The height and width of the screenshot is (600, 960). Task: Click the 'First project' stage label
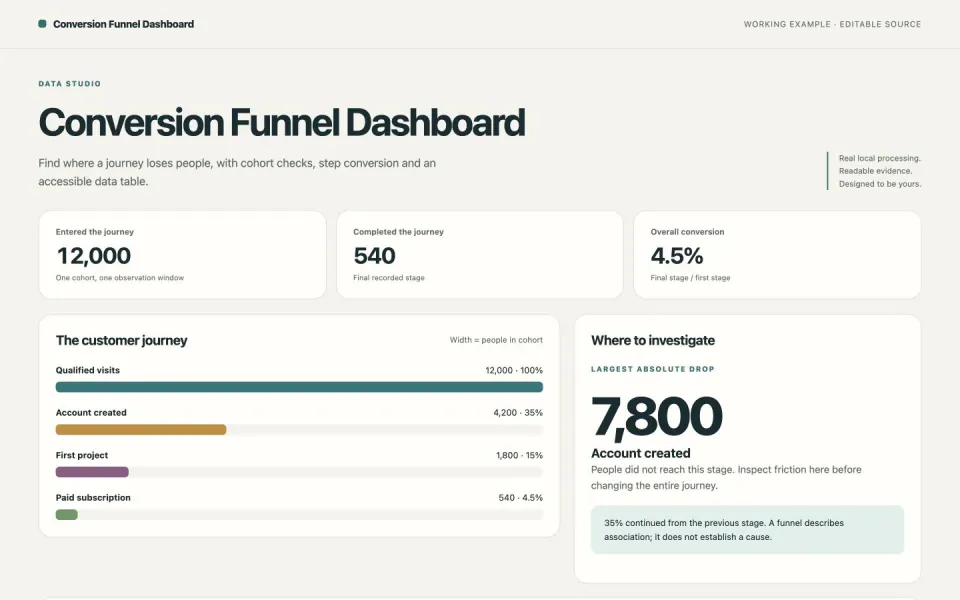pos(81,455)
